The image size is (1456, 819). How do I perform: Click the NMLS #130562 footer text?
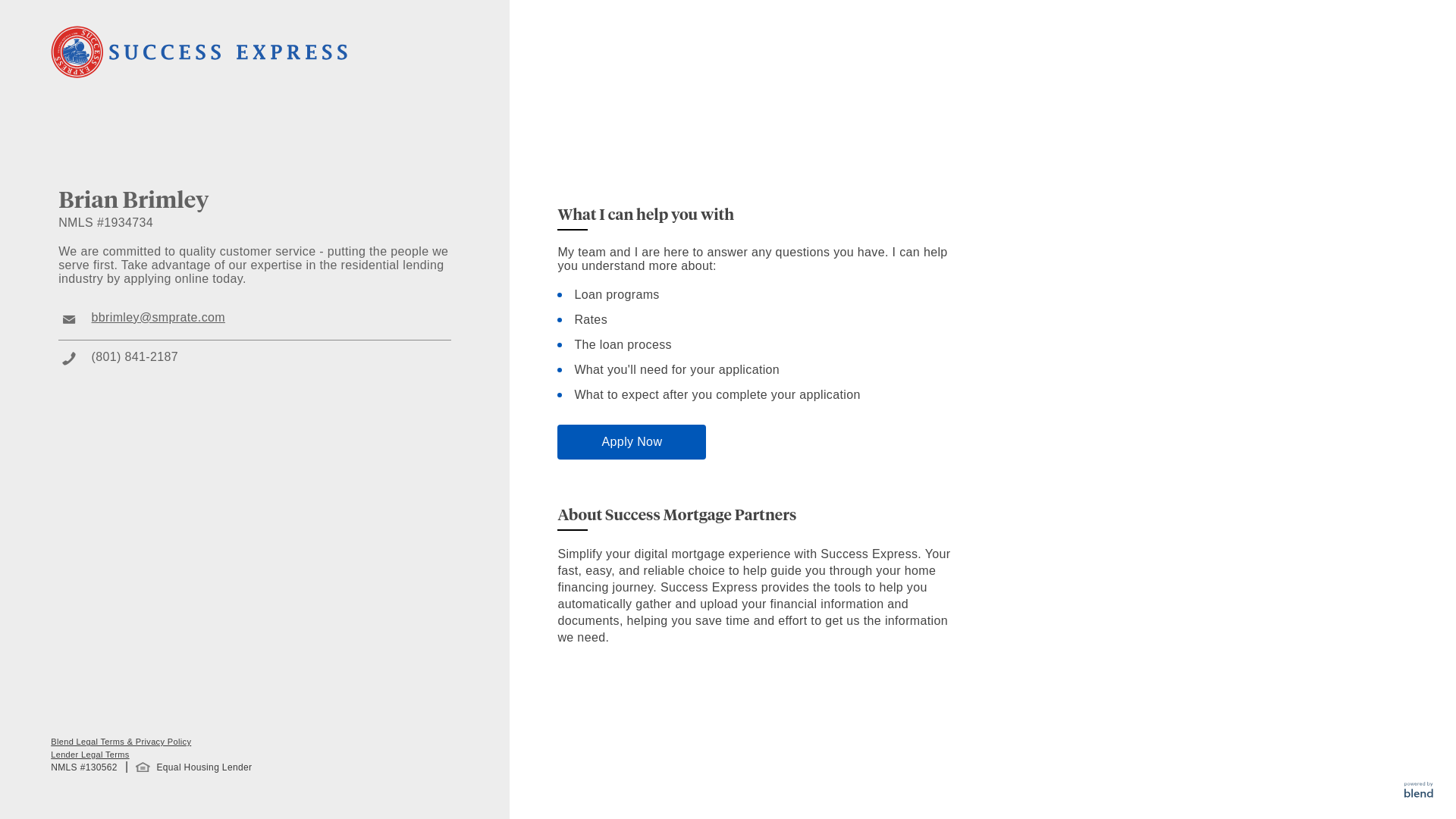[84, 767]
